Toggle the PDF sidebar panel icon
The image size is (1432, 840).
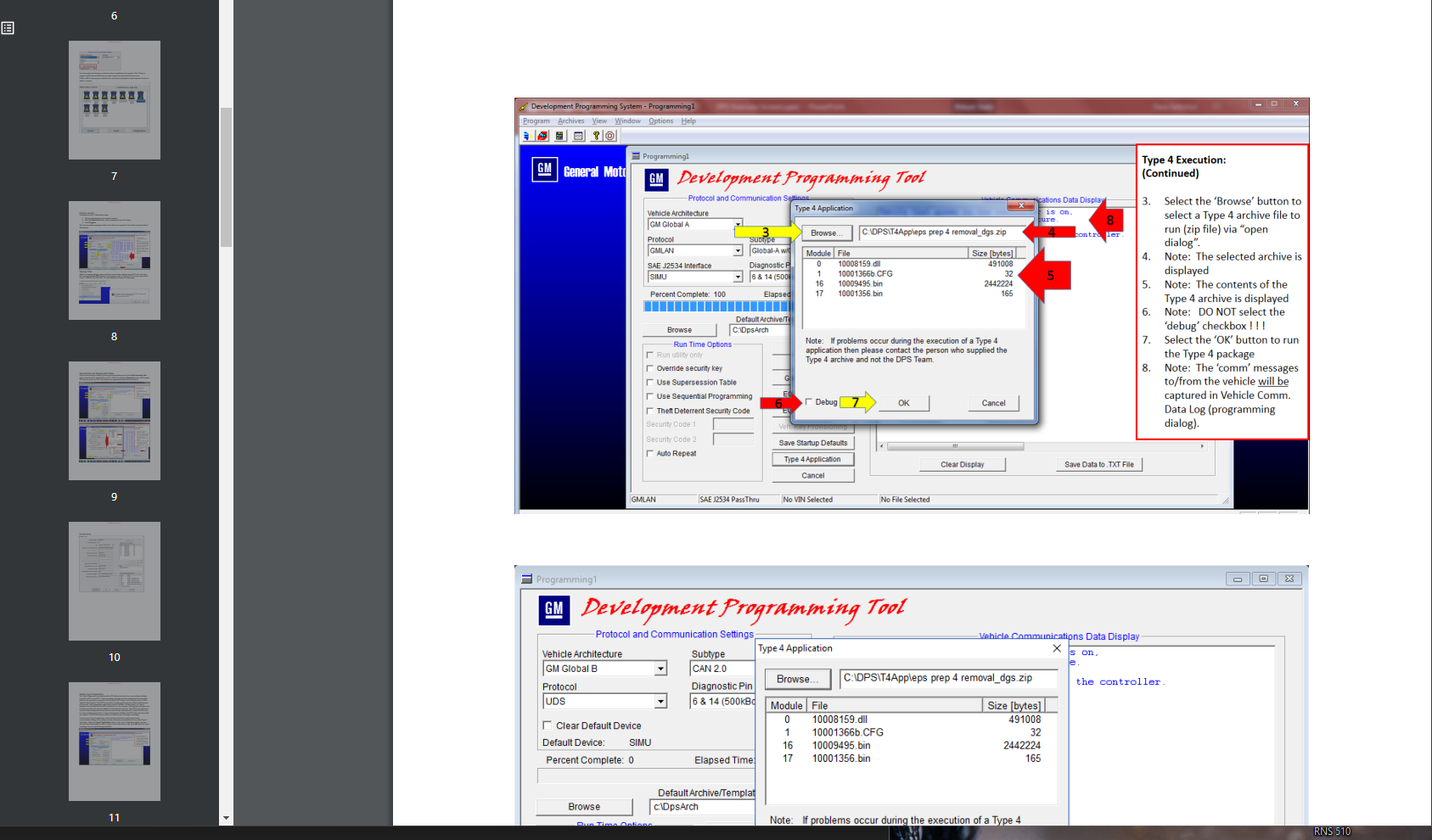pyautogui.click(x=8, y=28)
